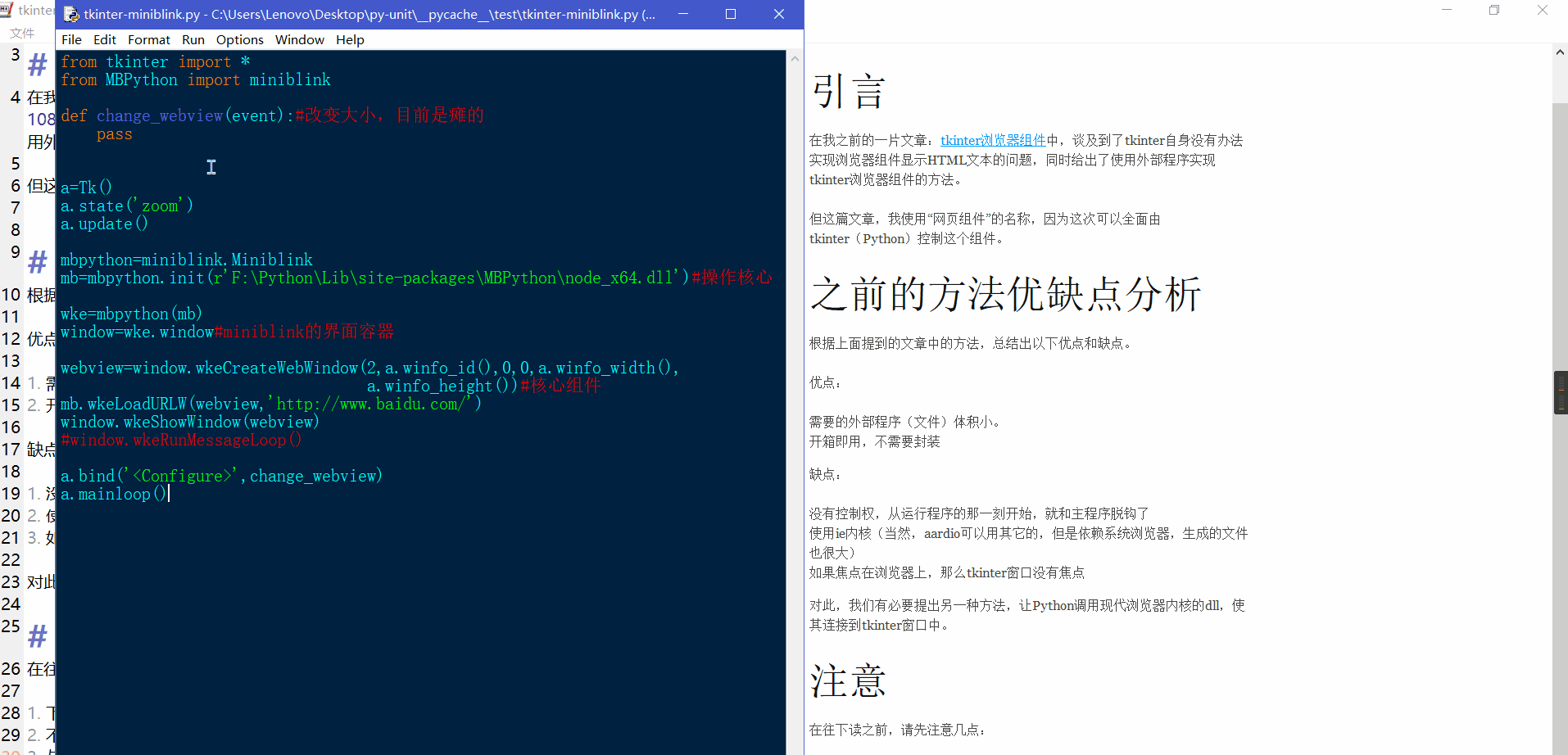Screen dimensions: 1568x755
Task: Click the editor app icon in top-left corner
Action: click(7, 10)
